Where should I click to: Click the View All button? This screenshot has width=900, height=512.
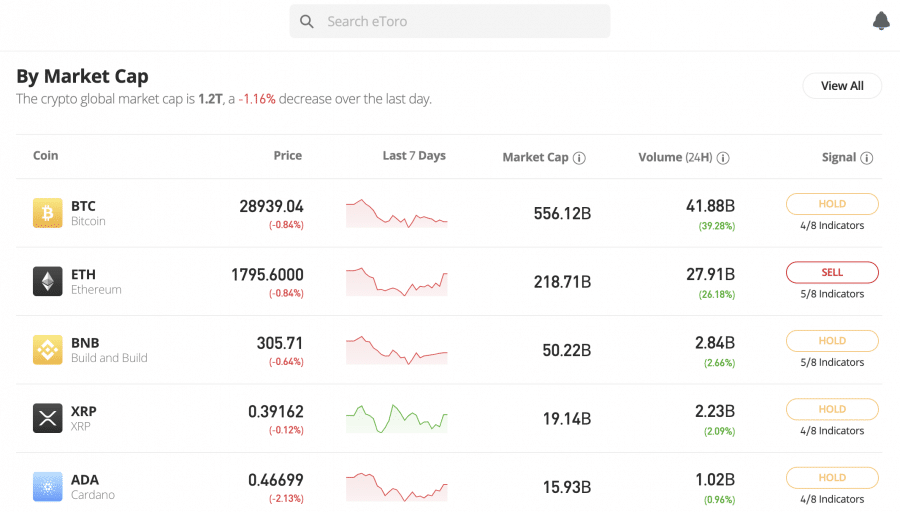click(x=842, y=86)
